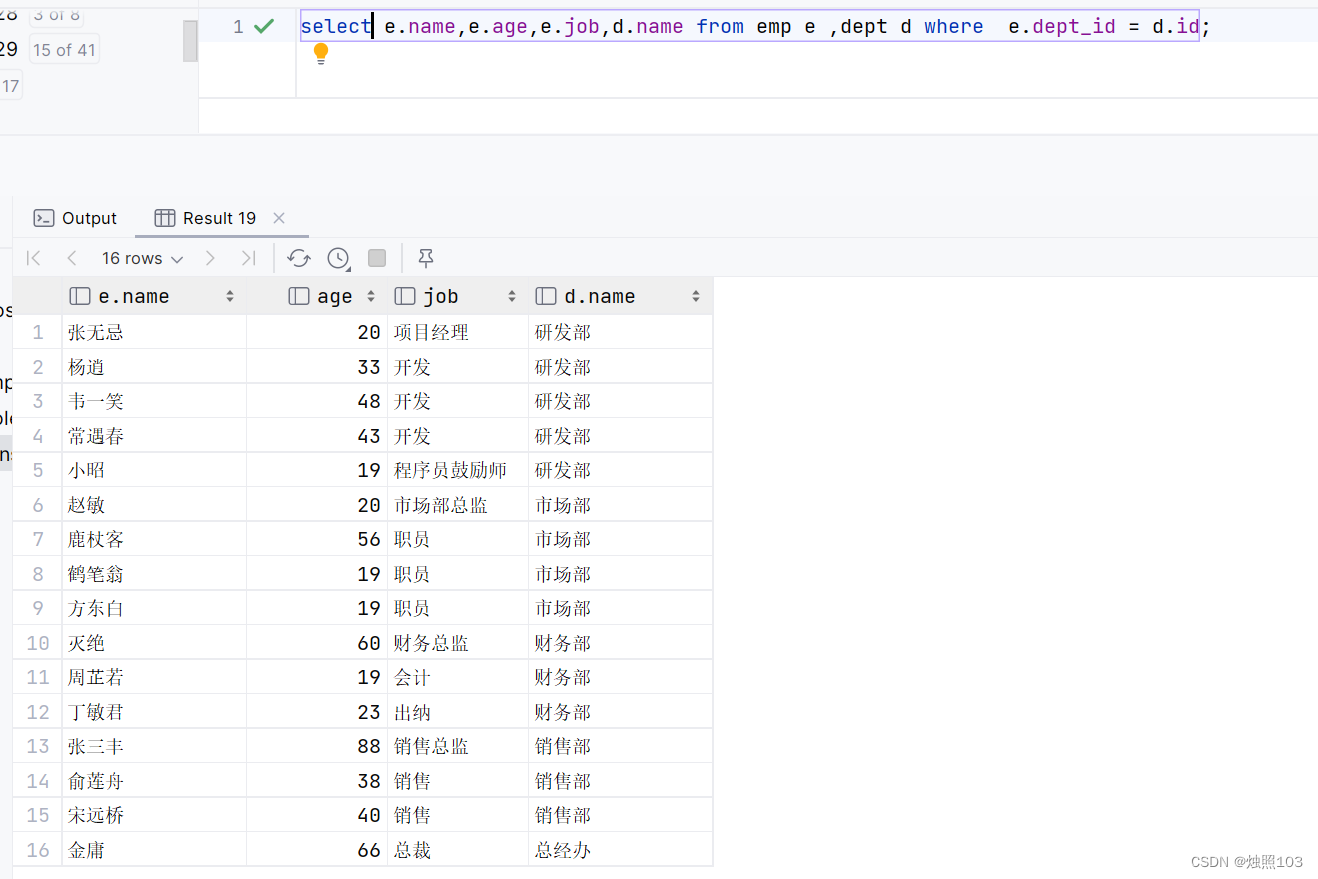Go to previous page of results
The width and height of the screenshot is (1318, 879).
coord(71,258)
